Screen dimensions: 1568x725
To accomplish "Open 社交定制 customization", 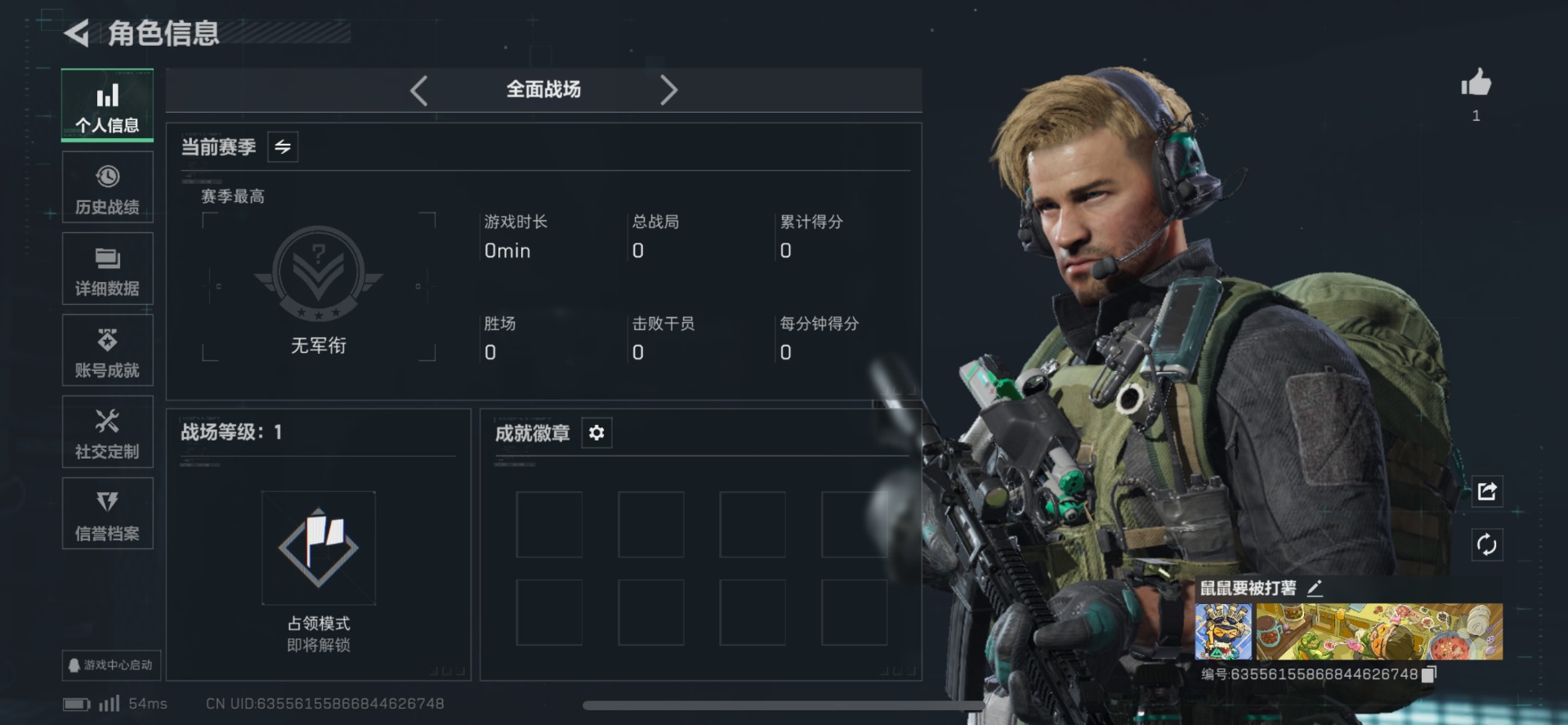I will [x=107, y=432].
